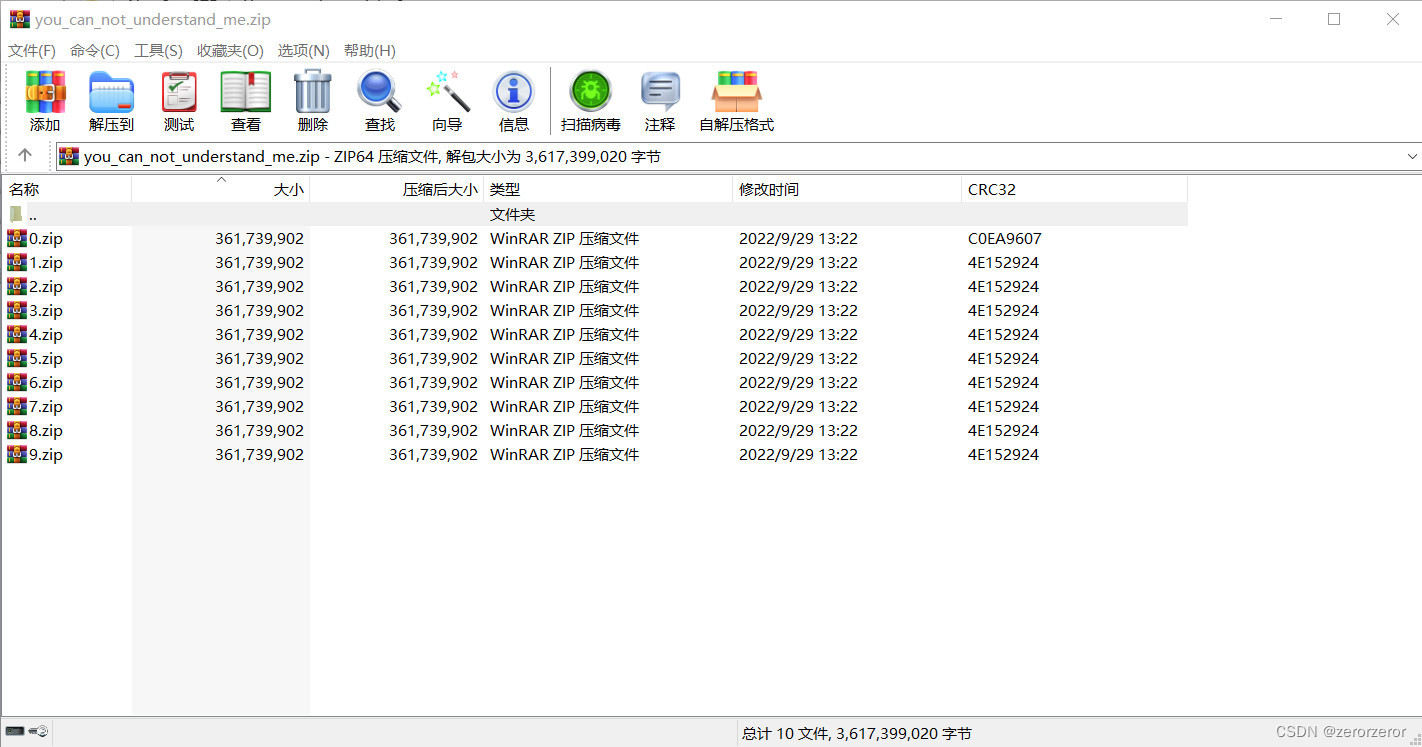Click the 大小 value of 5.zip
Image resolution: width=1422 pixels, height=747 pixels.
259,358
